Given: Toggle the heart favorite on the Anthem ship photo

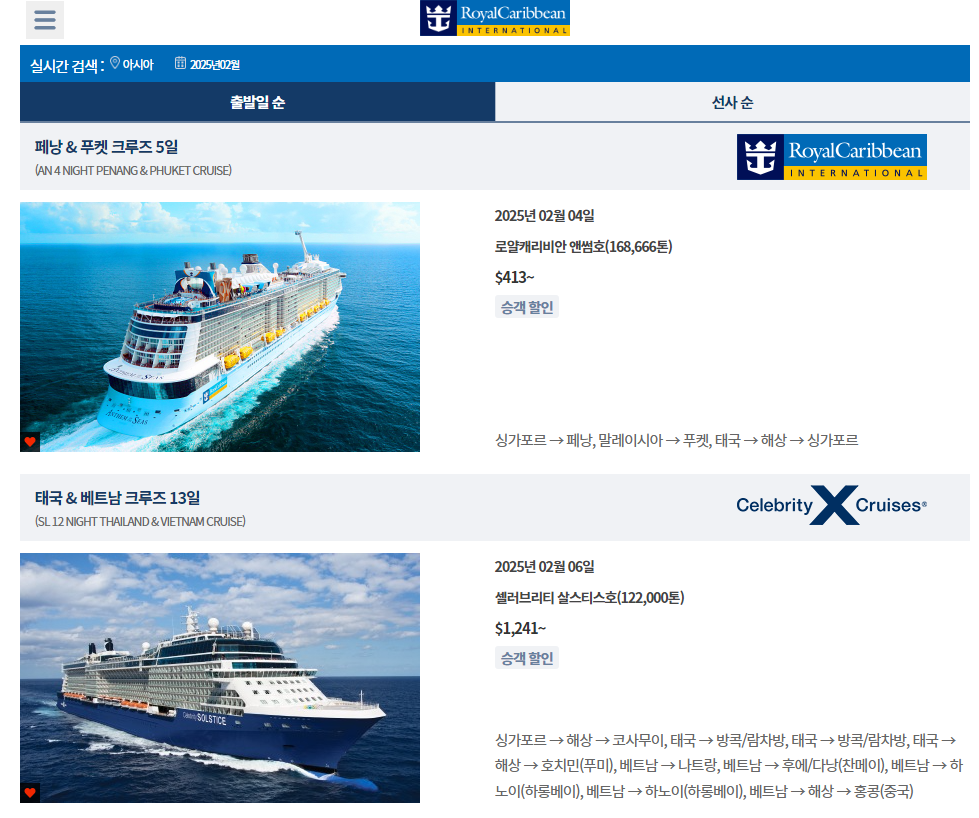Looking at the screenshot, I should (x=30, y=442).
